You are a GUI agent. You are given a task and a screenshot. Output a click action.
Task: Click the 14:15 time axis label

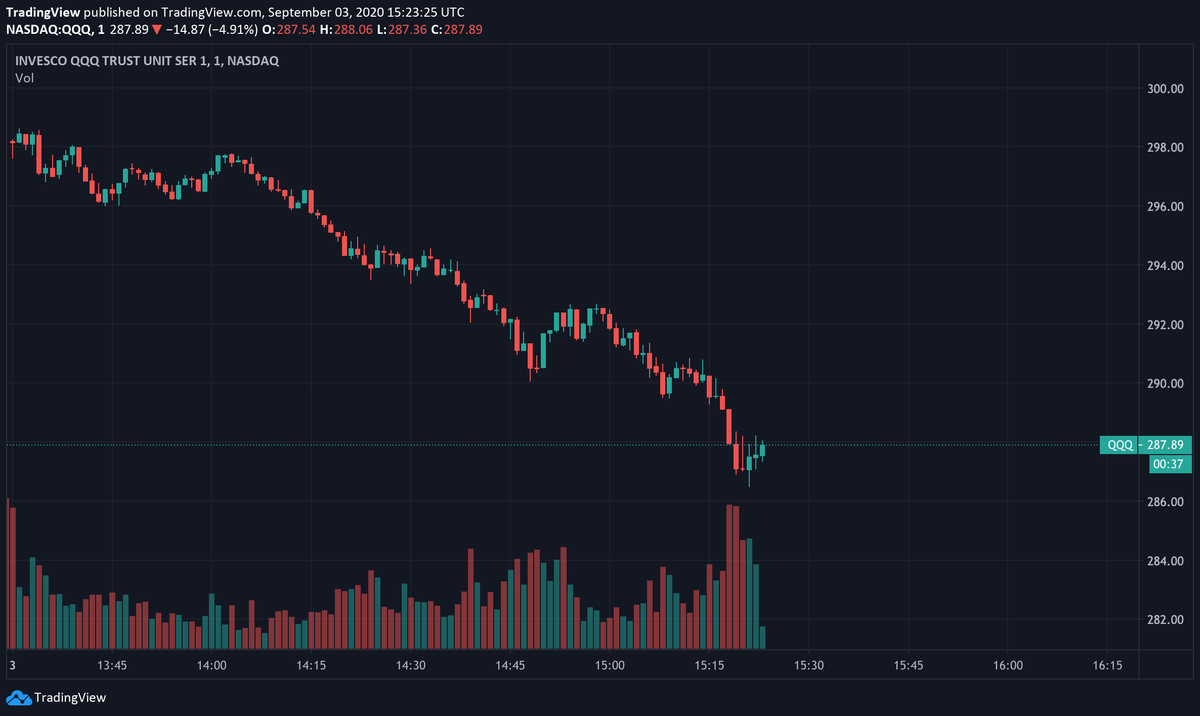[x=311, y=665]
